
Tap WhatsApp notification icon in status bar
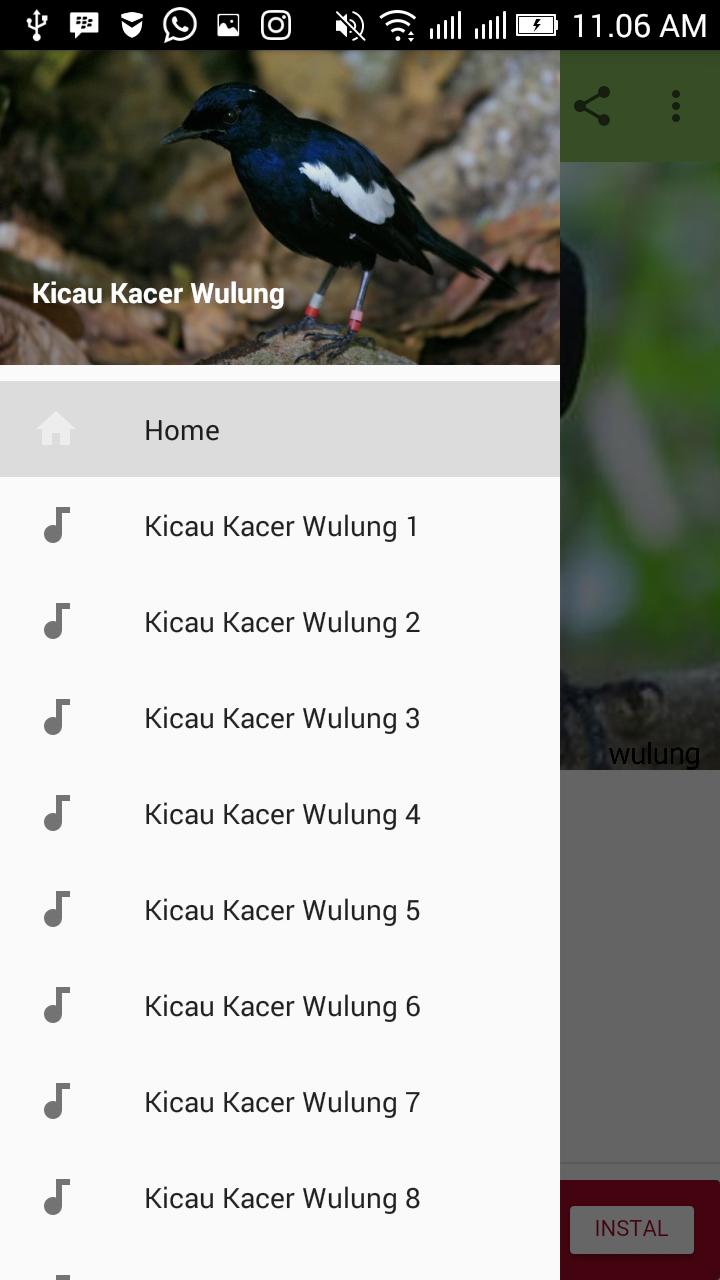180,24
